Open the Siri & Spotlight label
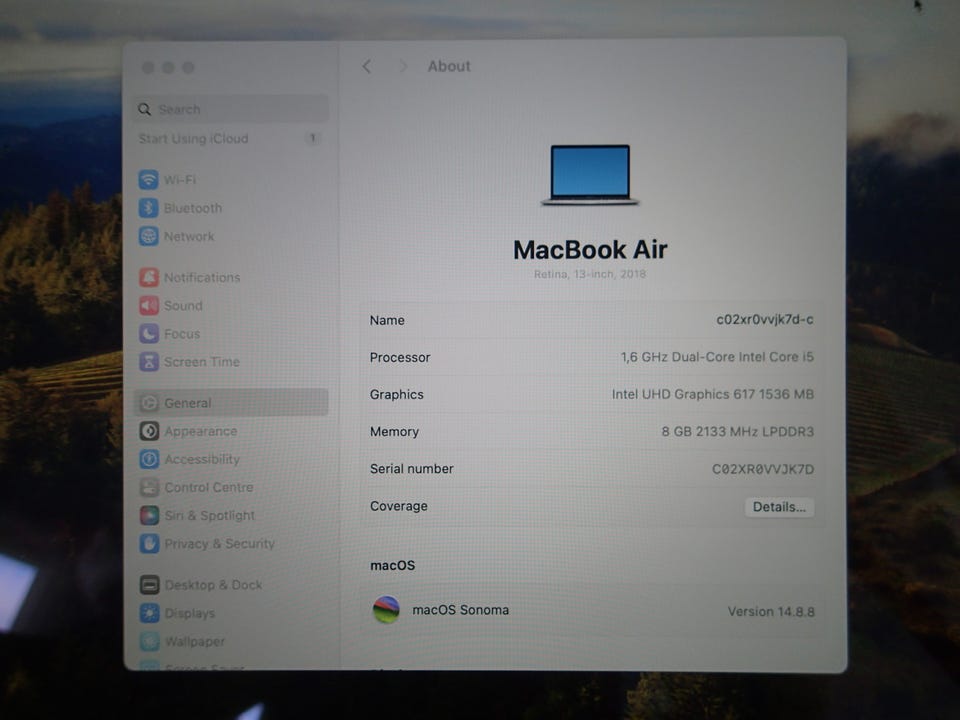Screen dimensions: 960x720 (209, 516)
